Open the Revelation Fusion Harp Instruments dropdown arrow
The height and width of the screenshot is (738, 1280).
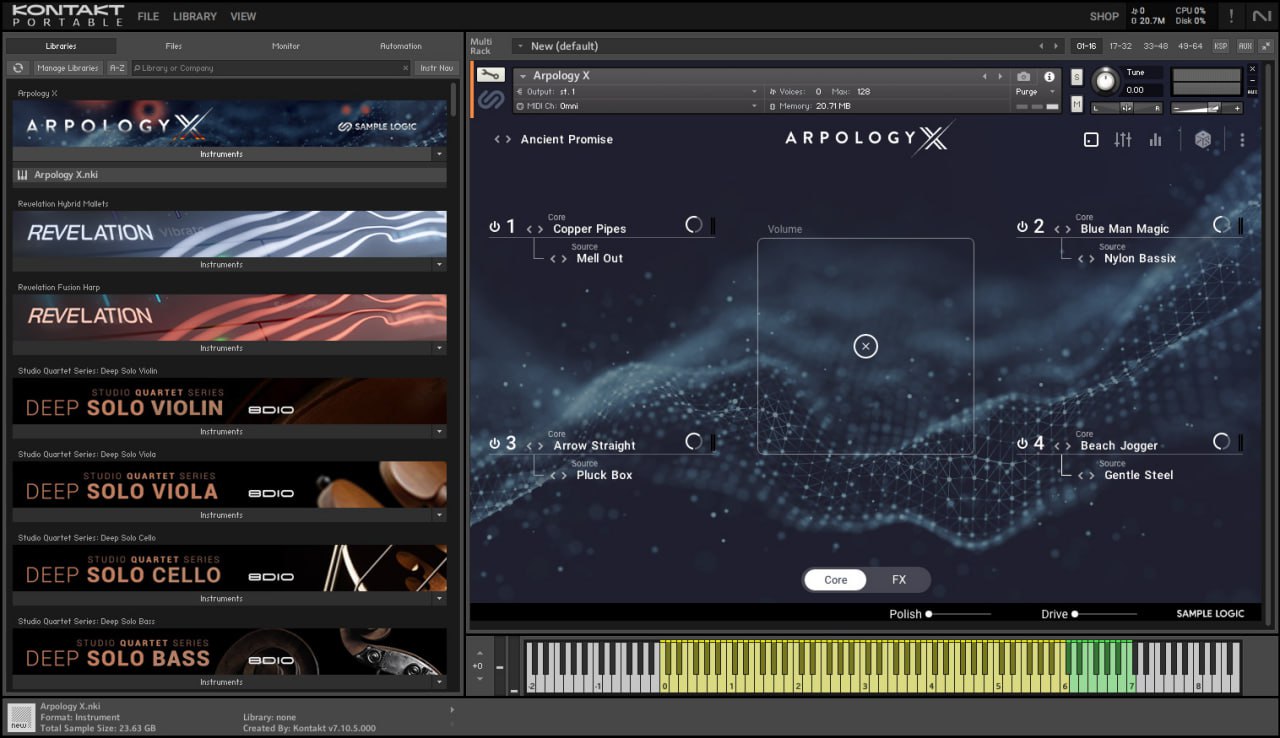tap(439, 348)
